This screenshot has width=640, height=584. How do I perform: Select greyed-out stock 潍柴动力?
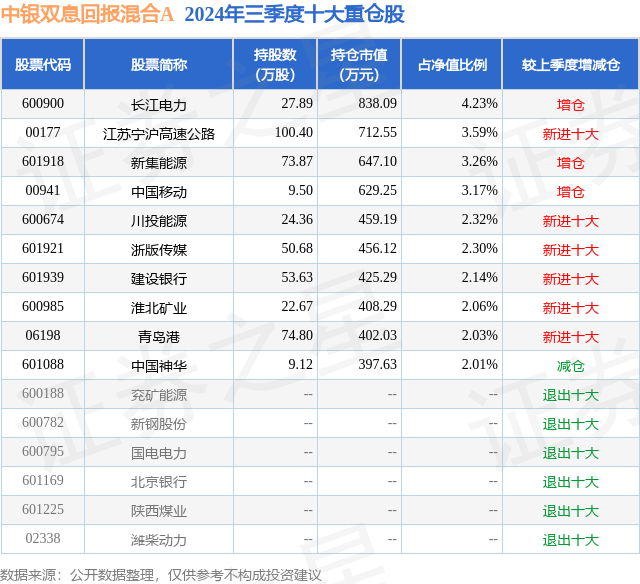[159, 540]
